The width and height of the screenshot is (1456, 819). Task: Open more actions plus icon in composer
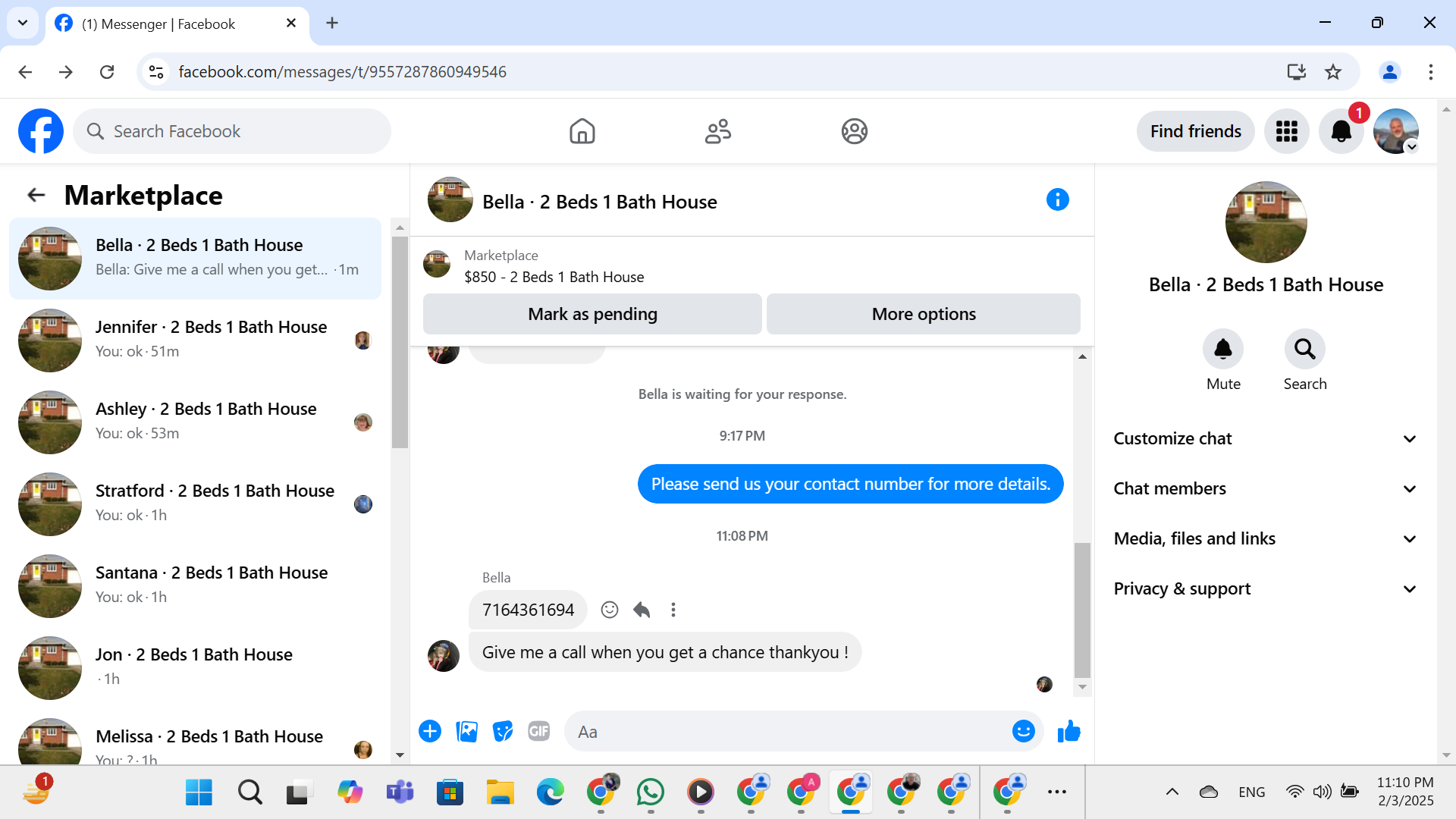pyautogui.click(x=430, y=731)
